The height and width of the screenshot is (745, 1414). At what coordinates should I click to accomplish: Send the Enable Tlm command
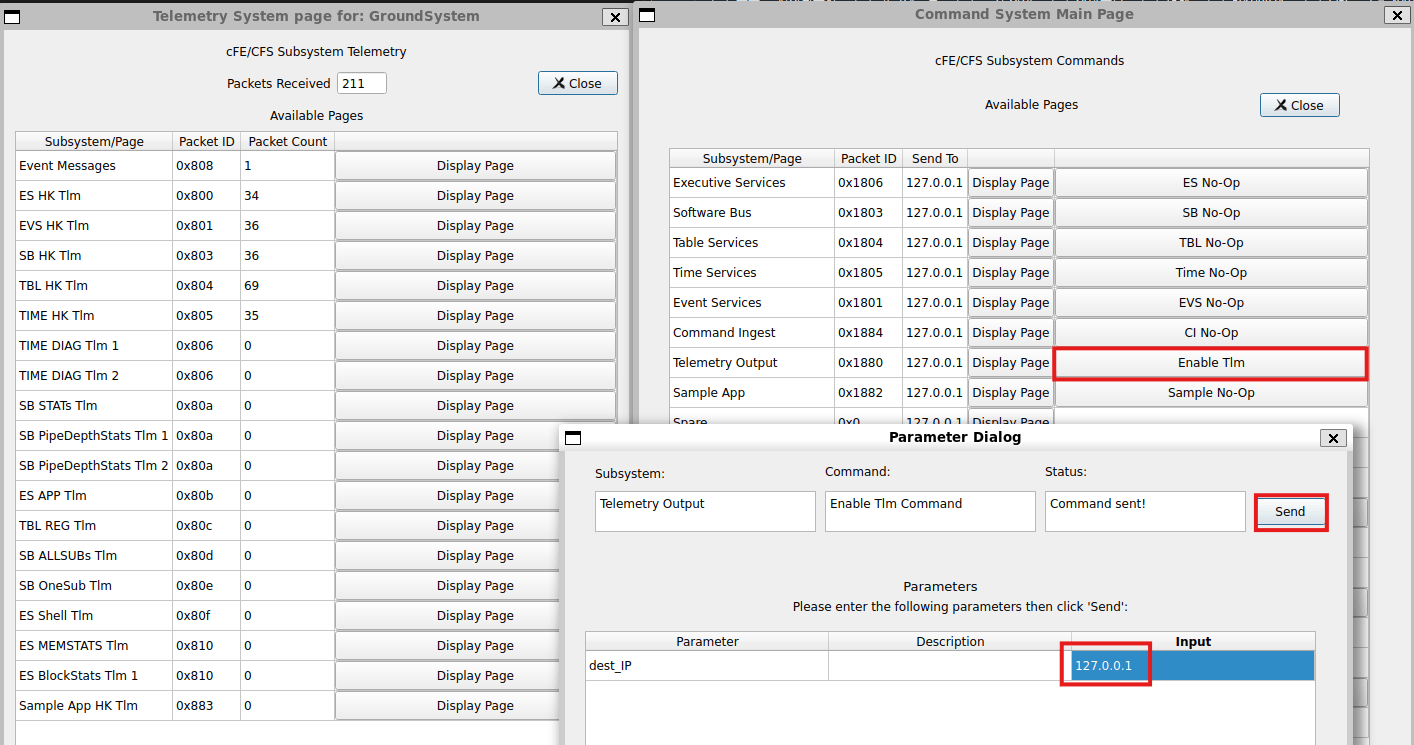coord(1290,512)
